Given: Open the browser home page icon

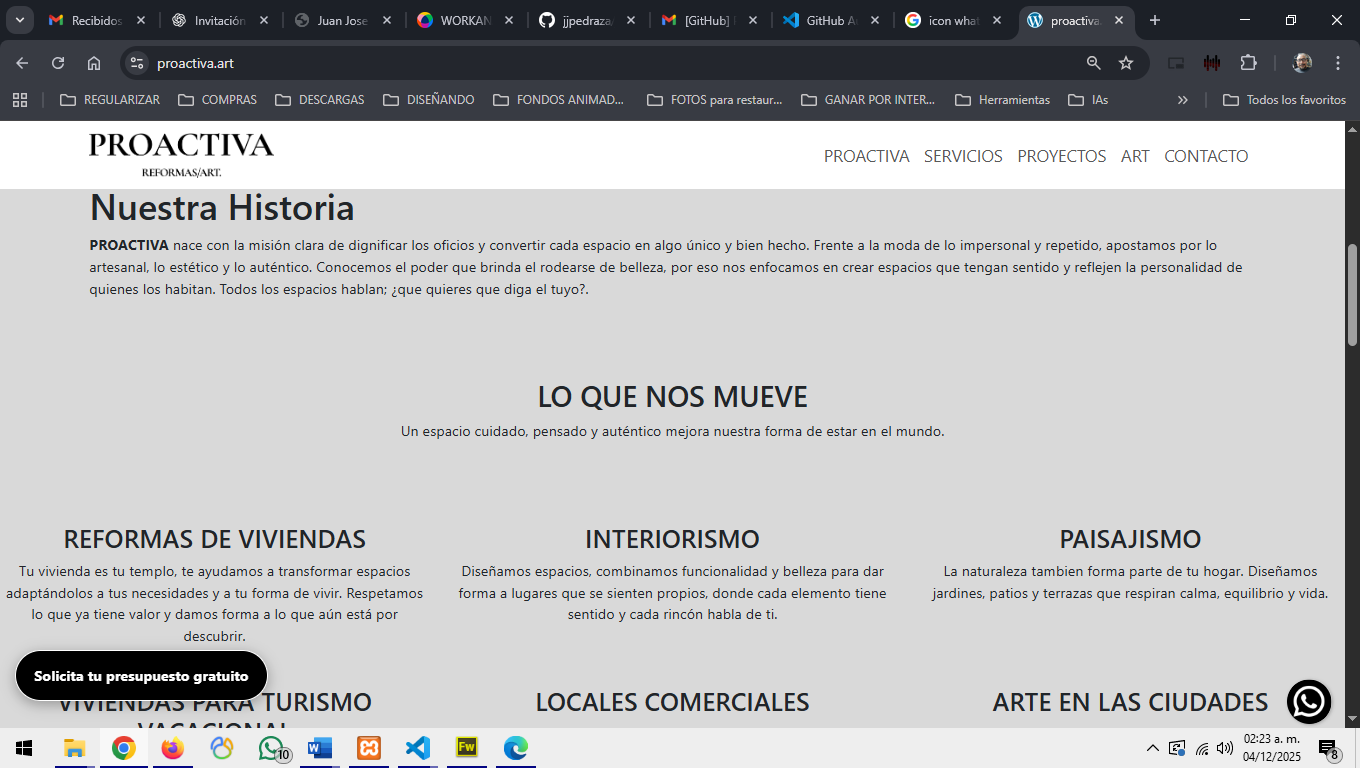Looking at the screenshot, I should tap(94, 63).
